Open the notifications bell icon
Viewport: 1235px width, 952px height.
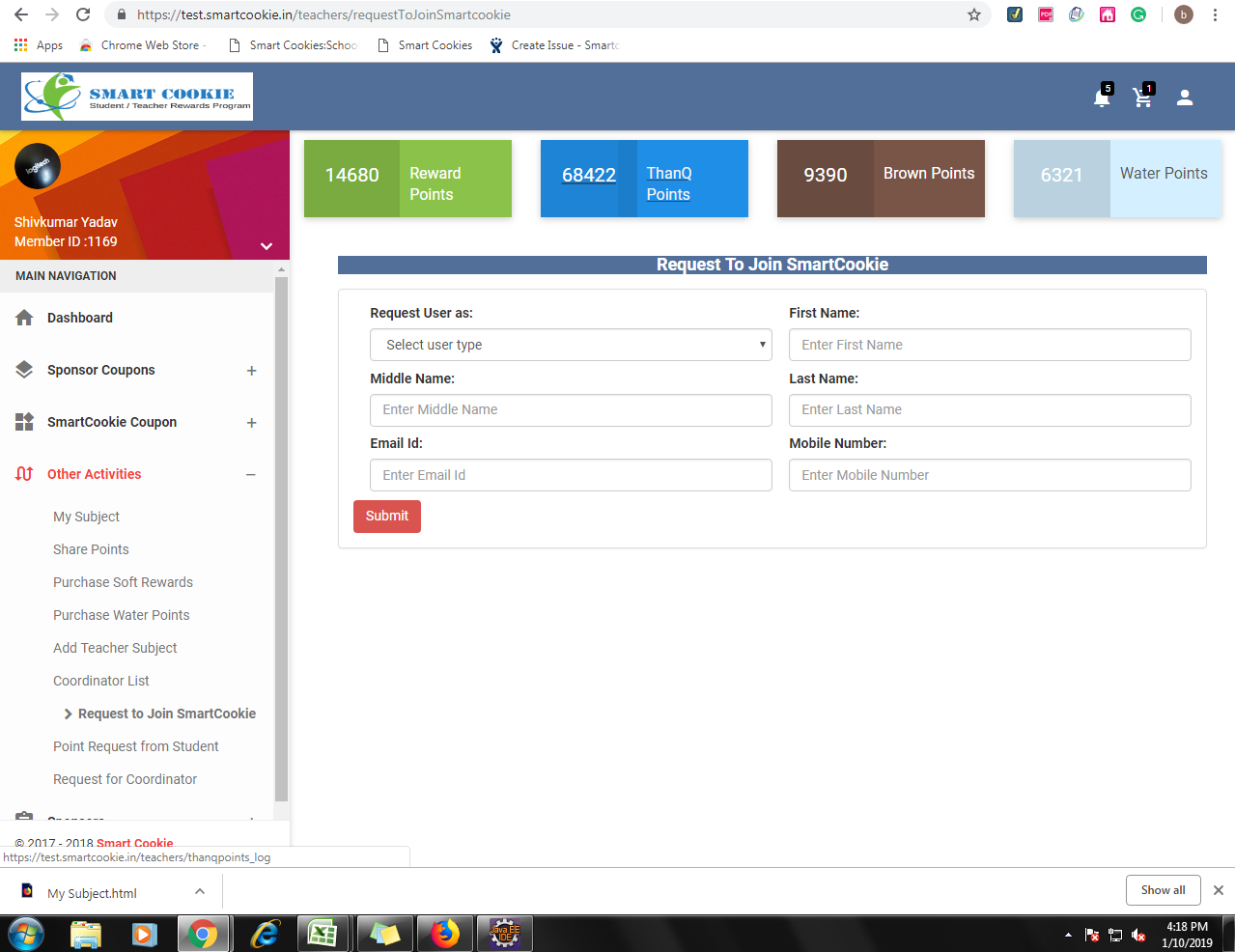point(1101,98)
